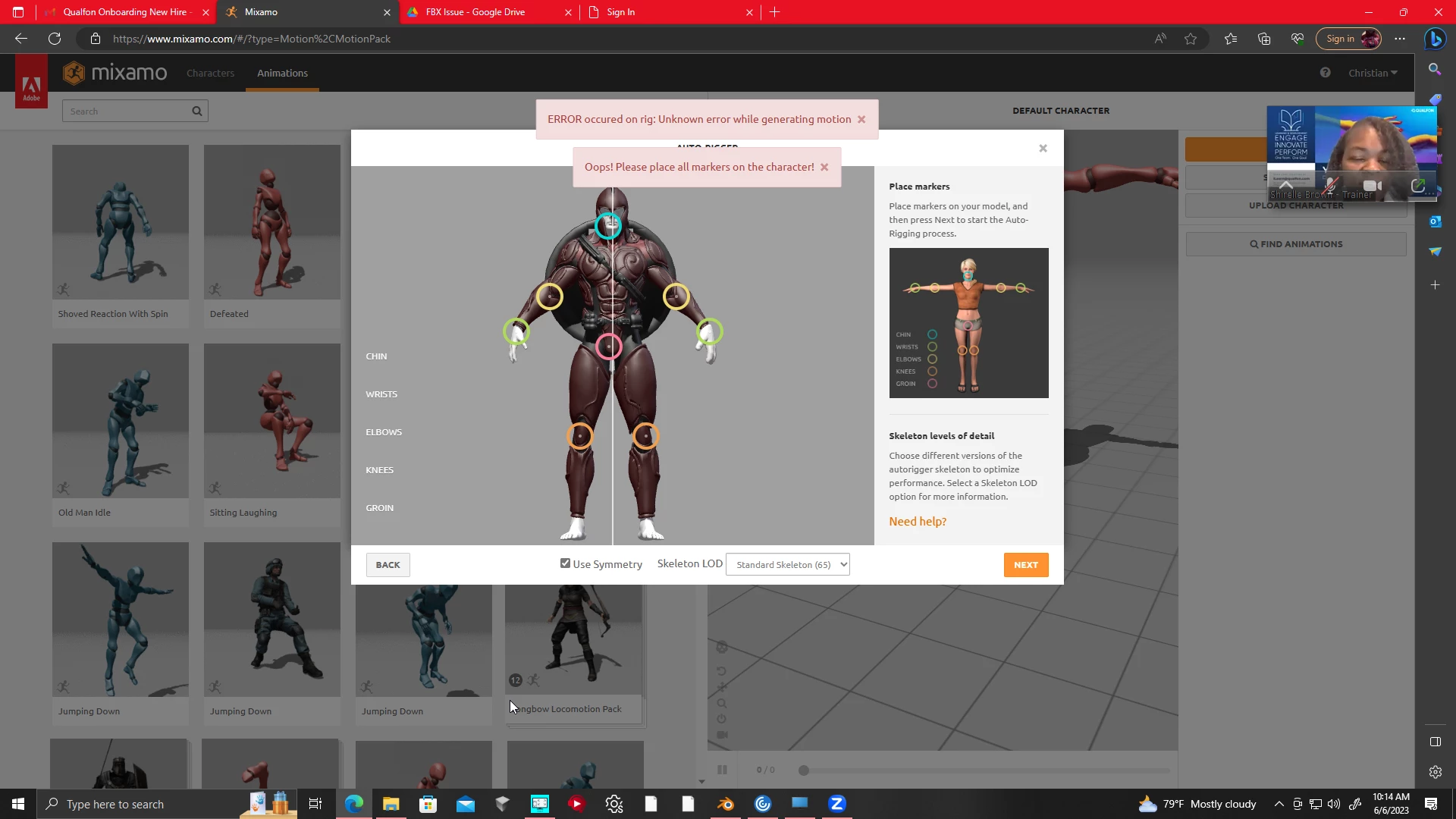Open the Need help? link
The height and width of the screenshot is (819, 1456).
coord(918,522)
